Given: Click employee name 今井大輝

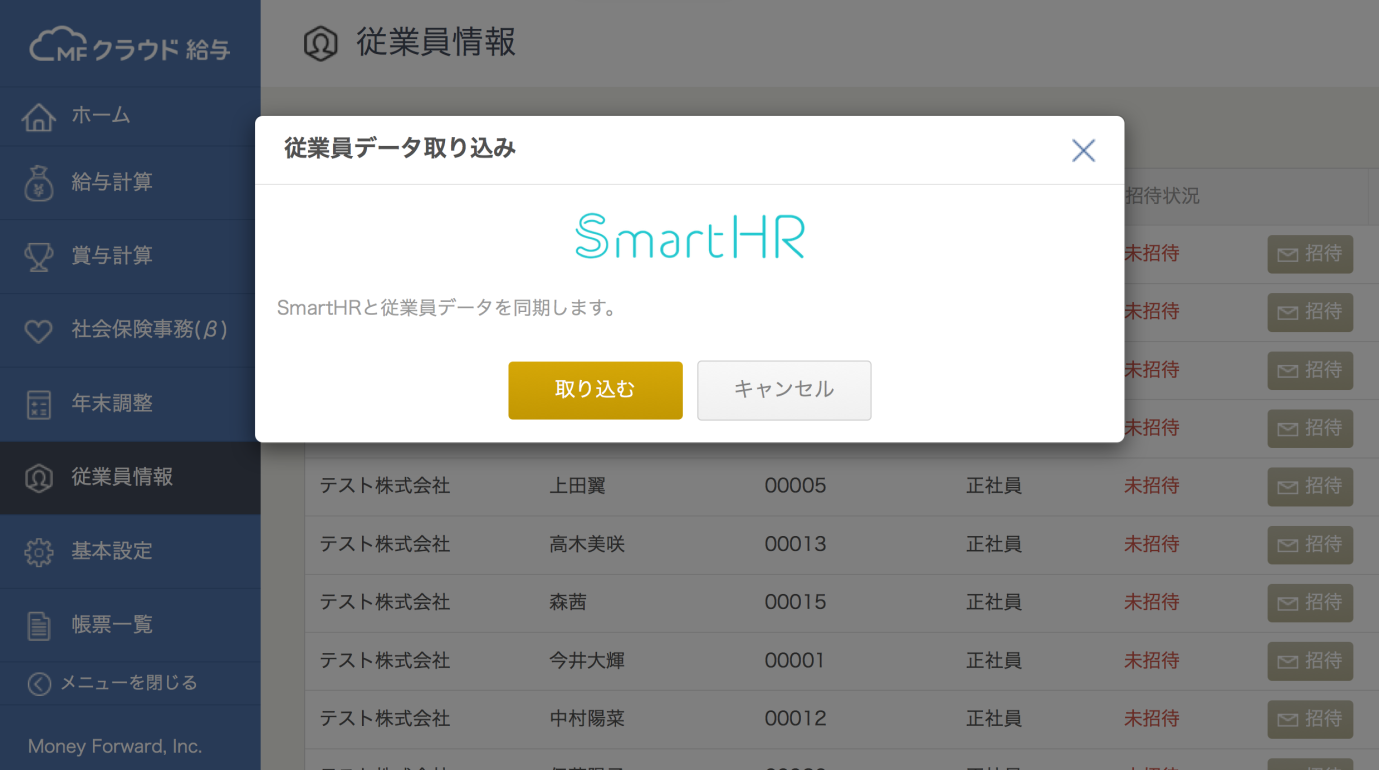Looking at the screenshot, I should (x=587, y=661).
